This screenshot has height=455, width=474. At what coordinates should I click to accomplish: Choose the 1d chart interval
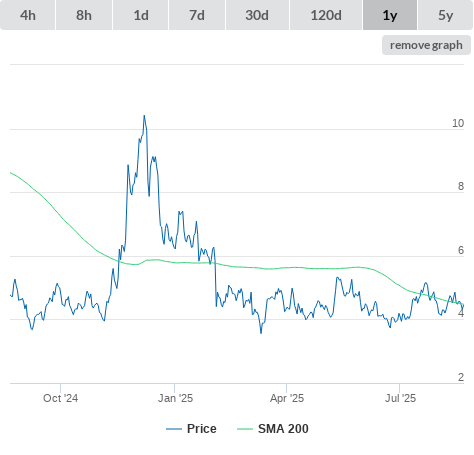tap(141, 15)
